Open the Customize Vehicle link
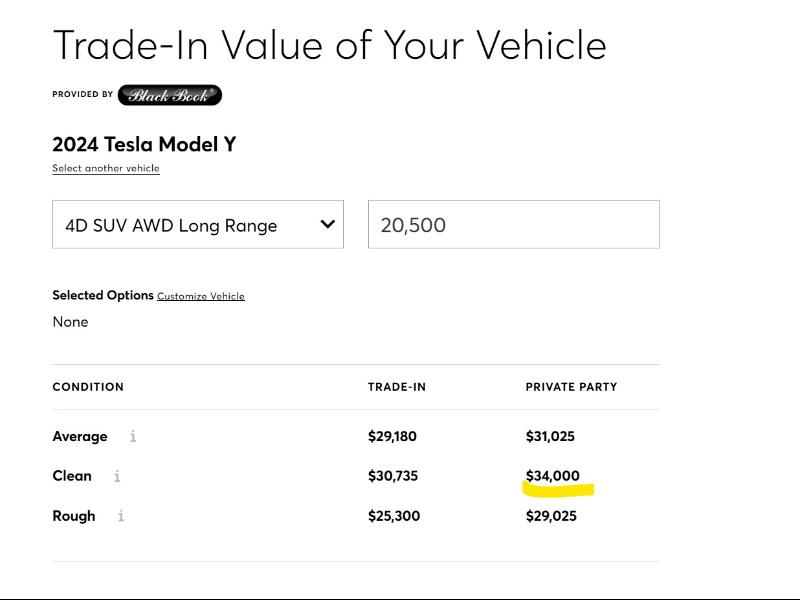The image size is (800, 600). pos(201,296)
